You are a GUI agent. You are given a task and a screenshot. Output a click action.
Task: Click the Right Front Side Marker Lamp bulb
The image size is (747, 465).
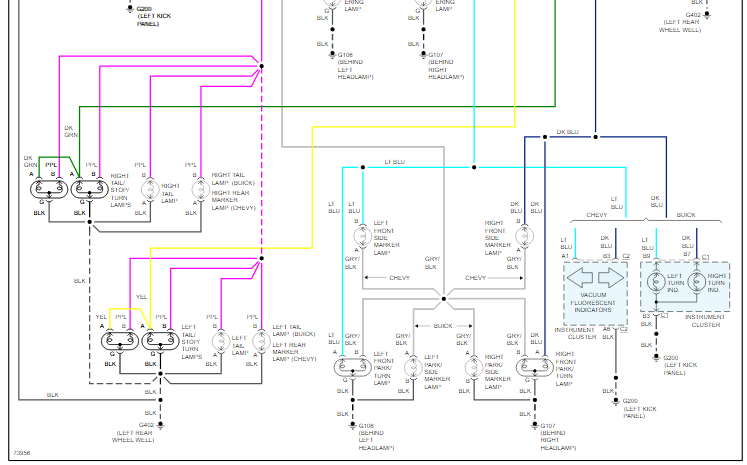click(x=525, y=236)
